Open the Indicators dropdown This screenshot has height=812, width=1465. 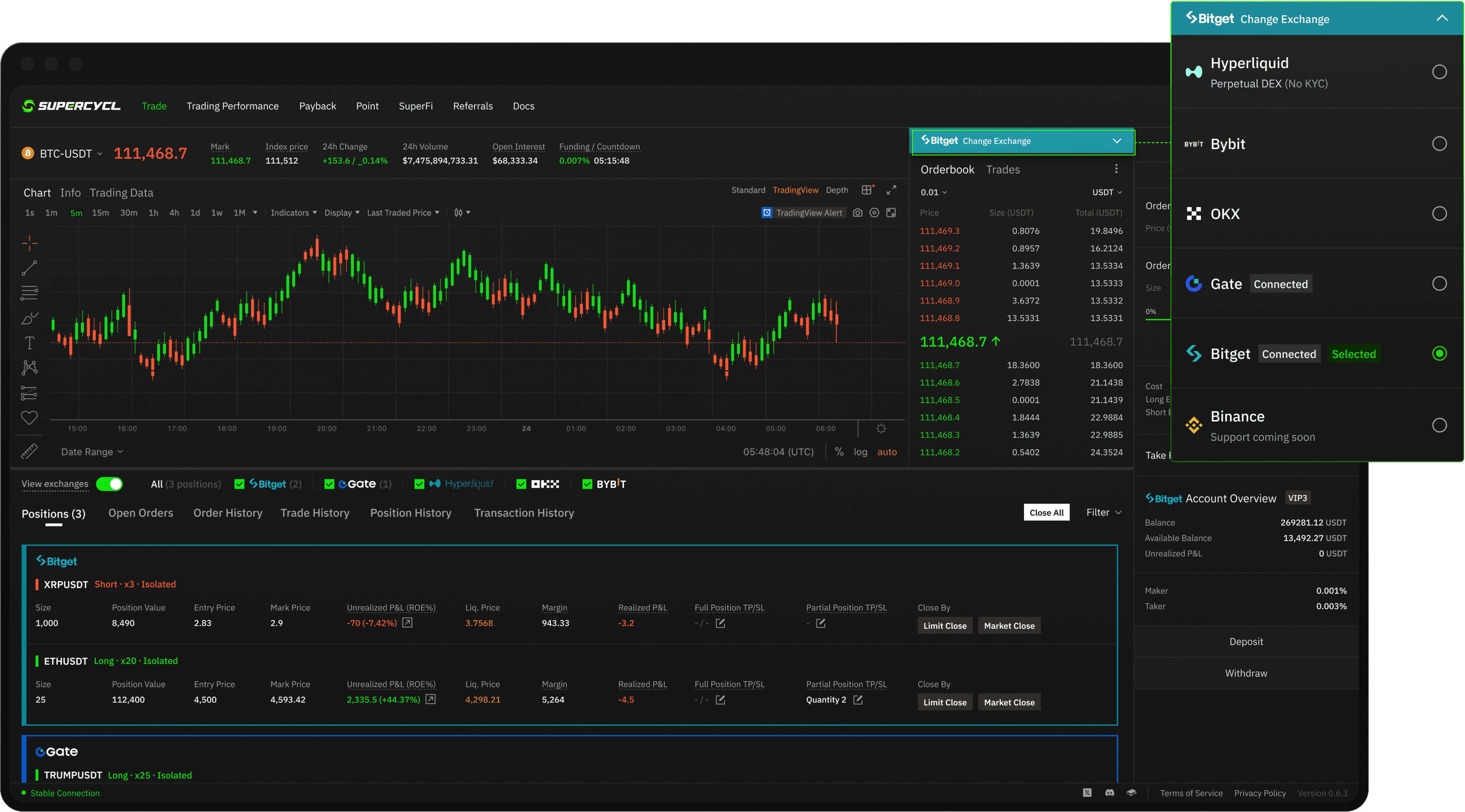pos(294,213)
